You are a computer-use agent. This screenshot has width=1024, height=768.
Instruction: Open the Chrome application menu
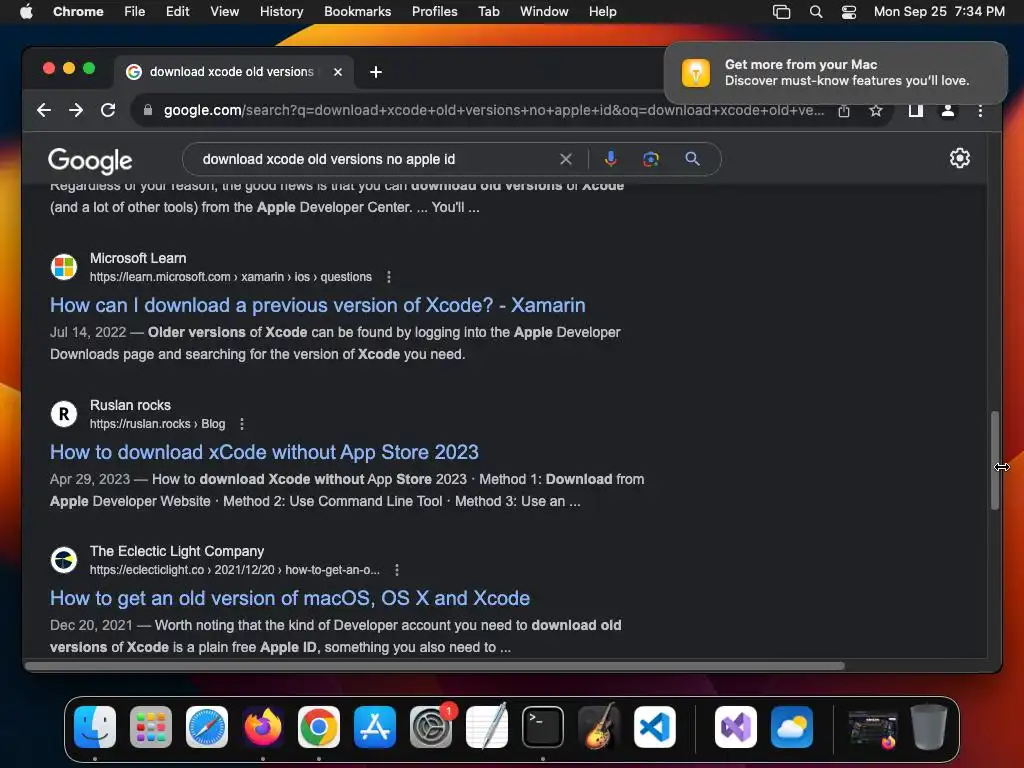(x=78, y=11)
